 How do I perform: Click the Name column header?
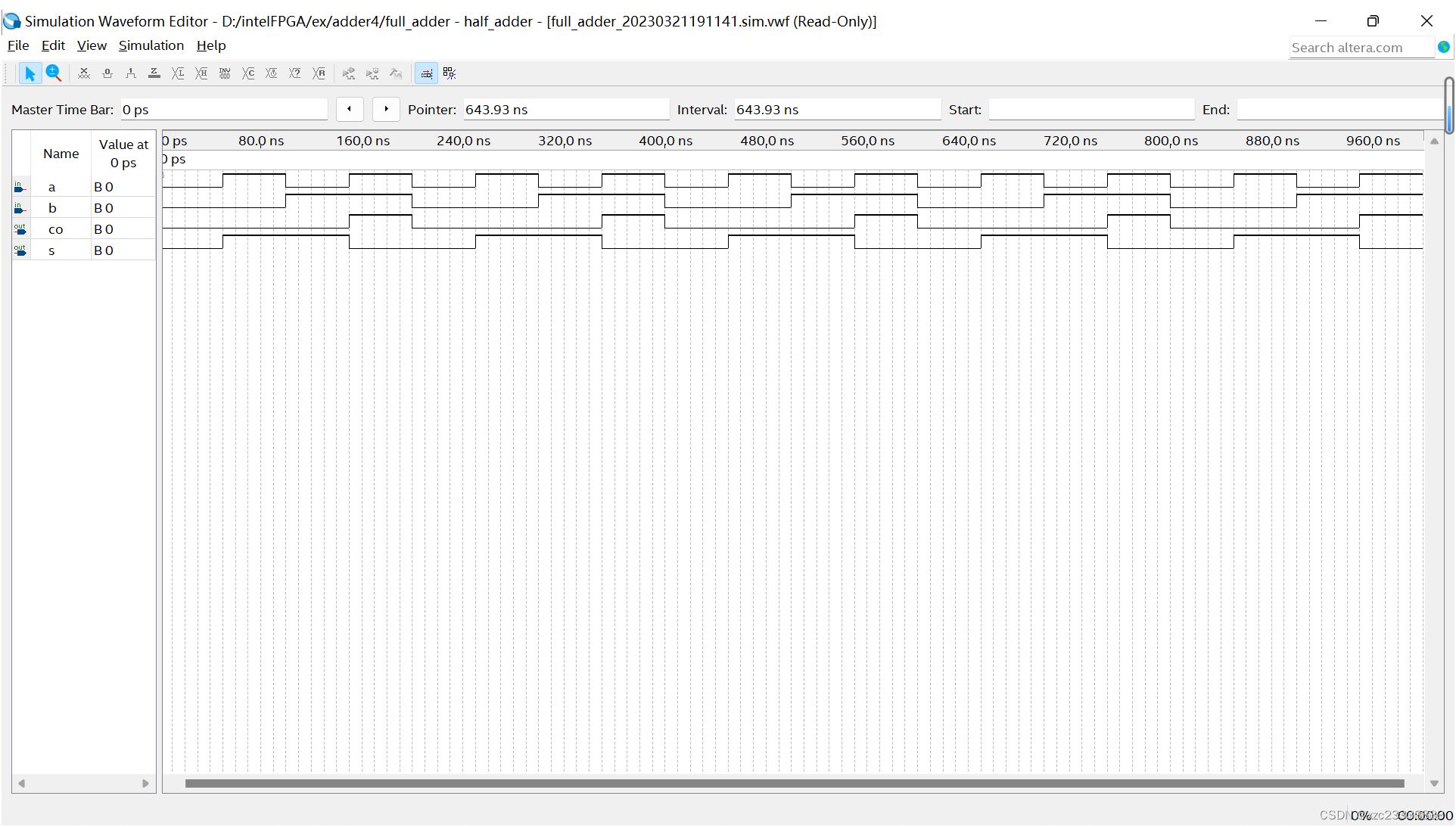click(x=61, y=154)
